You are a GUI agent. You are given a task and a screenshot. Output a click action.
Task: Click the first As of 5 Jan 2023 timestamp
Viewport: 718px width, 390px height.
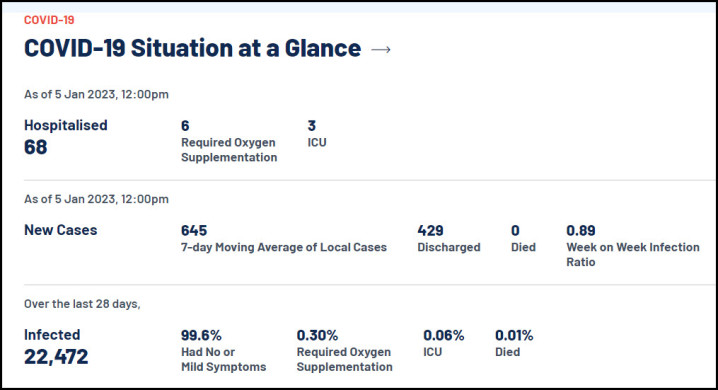96,94
